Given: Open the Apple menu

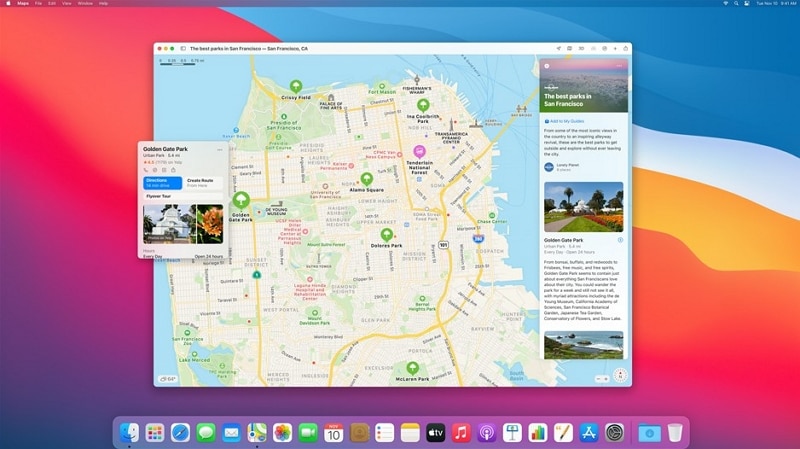Looking at the screenshot, I should (x=8, y=3).
